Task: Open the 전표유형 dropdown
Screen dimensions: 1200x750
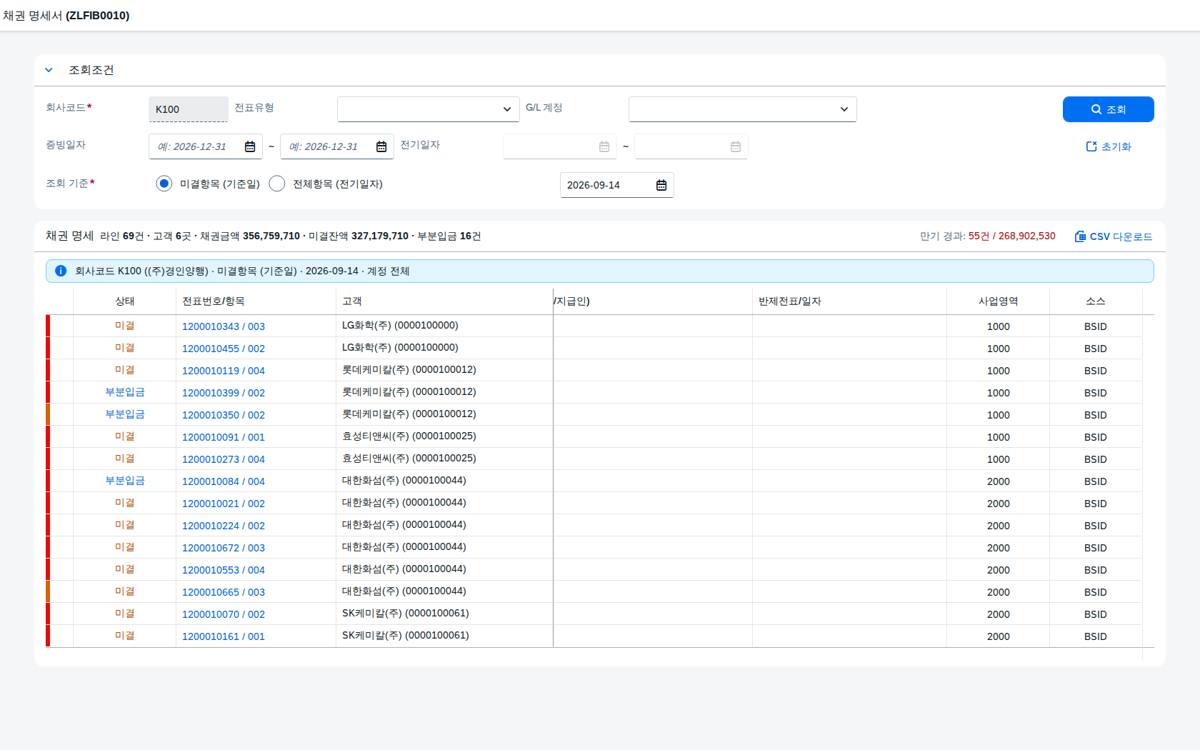Action: point(429,109)
